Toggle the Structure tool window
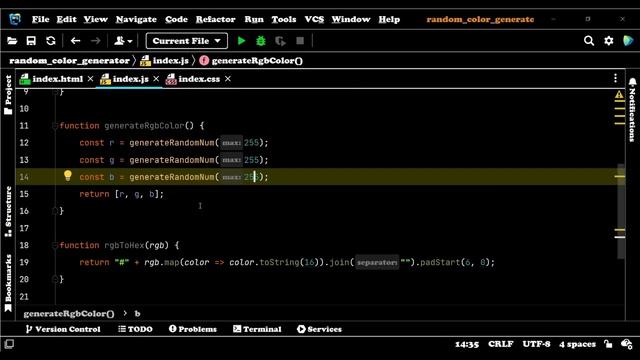This screenshot has width=640, height=360. [x=8, y=211]
